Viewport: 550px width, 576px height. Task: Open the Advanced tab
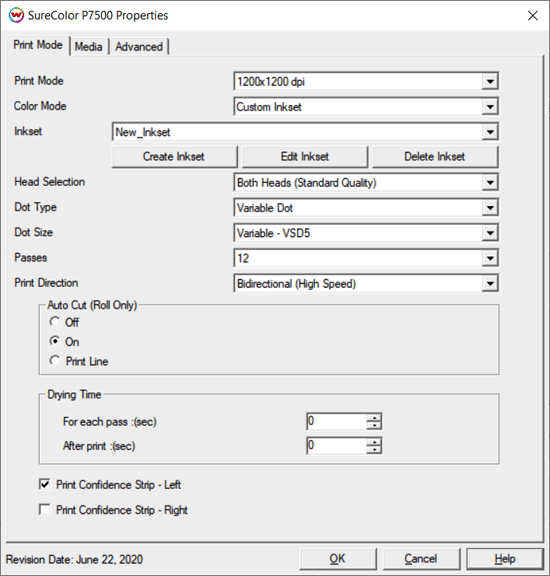point(139,47)
